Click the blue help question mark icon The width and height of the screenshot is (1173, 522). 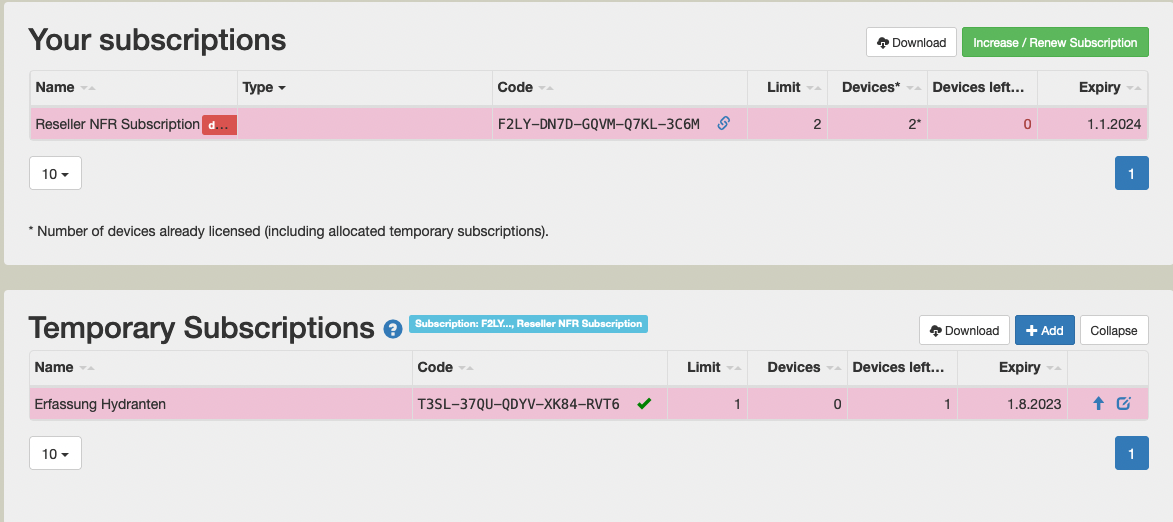point(393,328)
